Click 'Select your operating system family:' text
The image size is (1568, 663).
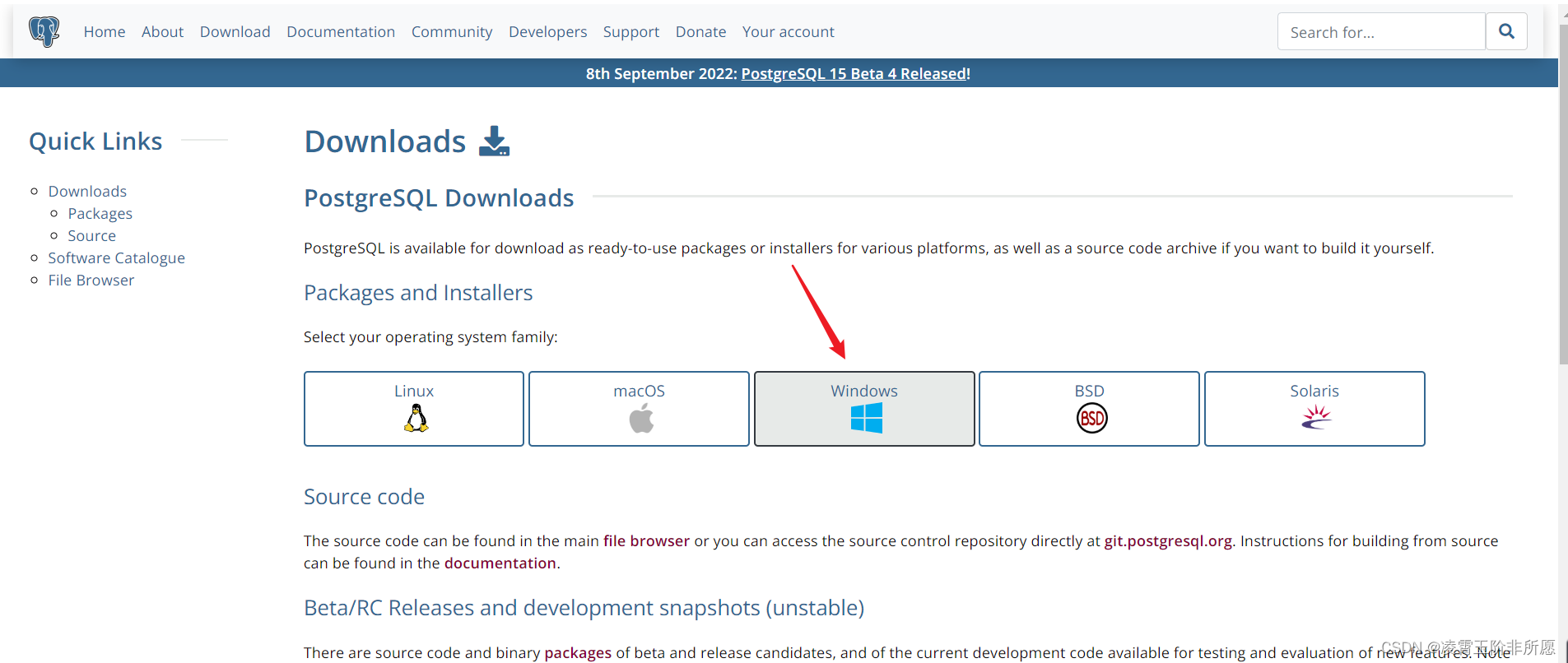(430, 336)
